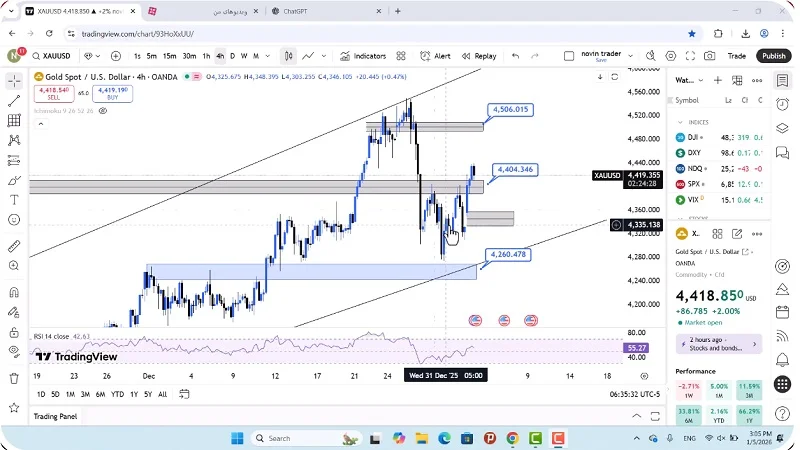Screen dimensions: 800x450
Task: Open Indicators from top toolbar
Action: [x=362, y=56]
